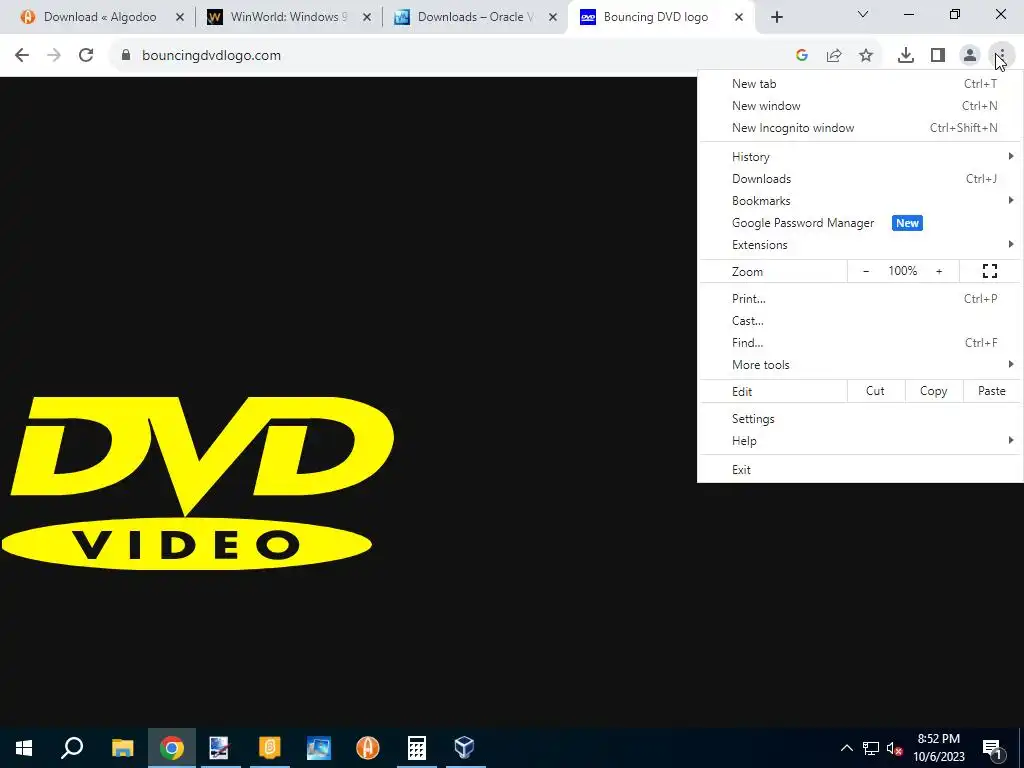The height and width of the screenshot is (768, 1024).
Task: Expand the More tools submenu
Action: click(860, 365)
